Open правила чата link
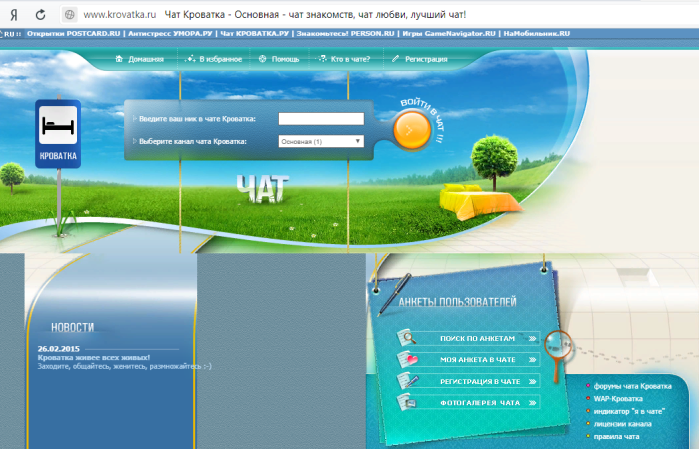 point(617,437)
